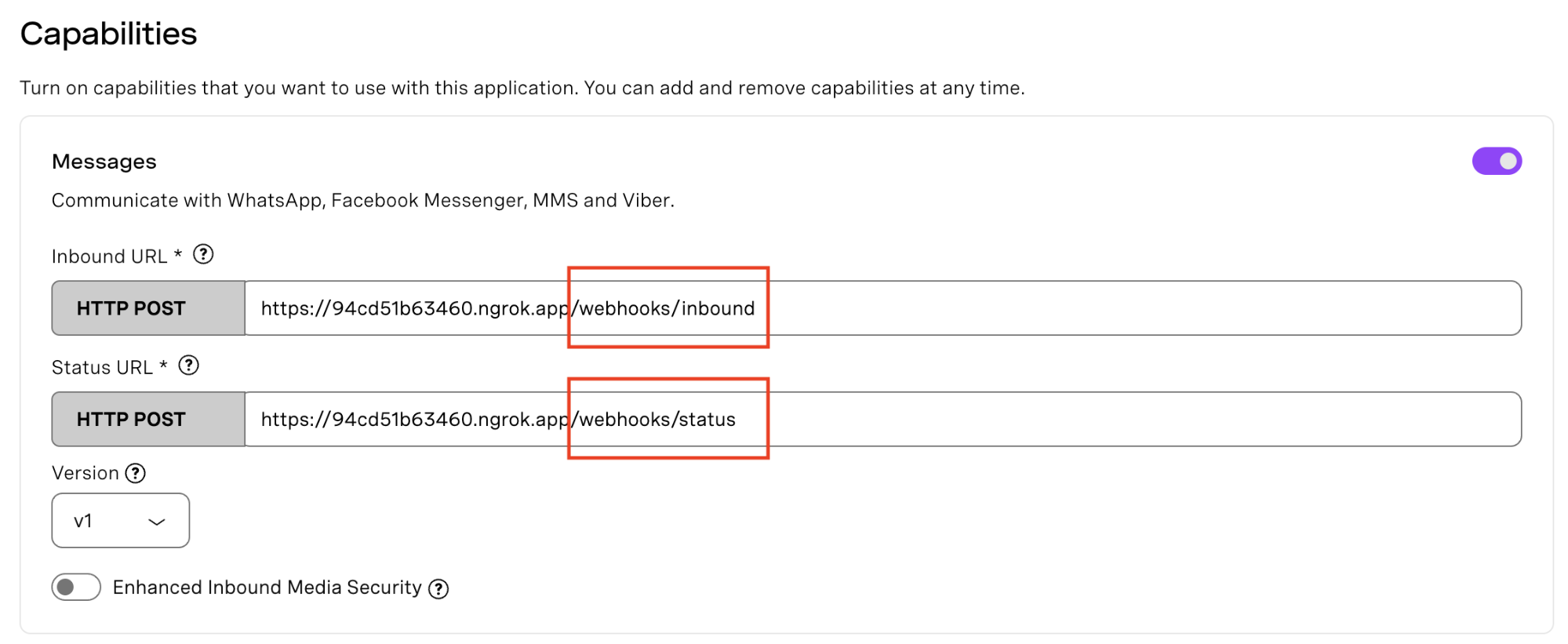Image resolution: width=1568 pixels, height=644 pixels.
Task: Click the question mark beside Status URL
Action: tap(188, 366)
